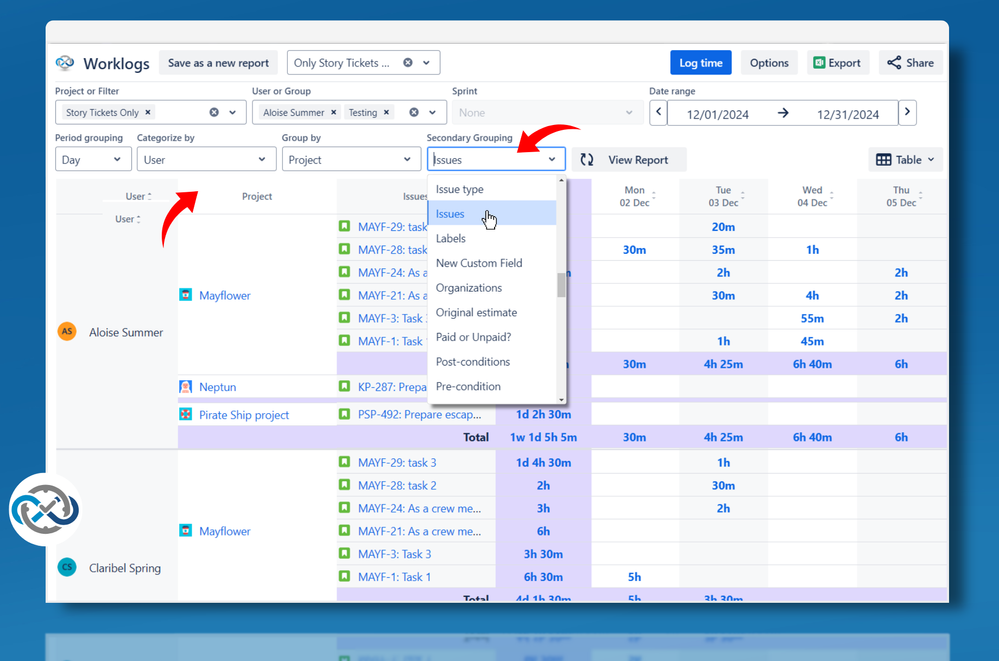Select Original estimate option
The width and height of the screenshot is (999, 661).
492,312
